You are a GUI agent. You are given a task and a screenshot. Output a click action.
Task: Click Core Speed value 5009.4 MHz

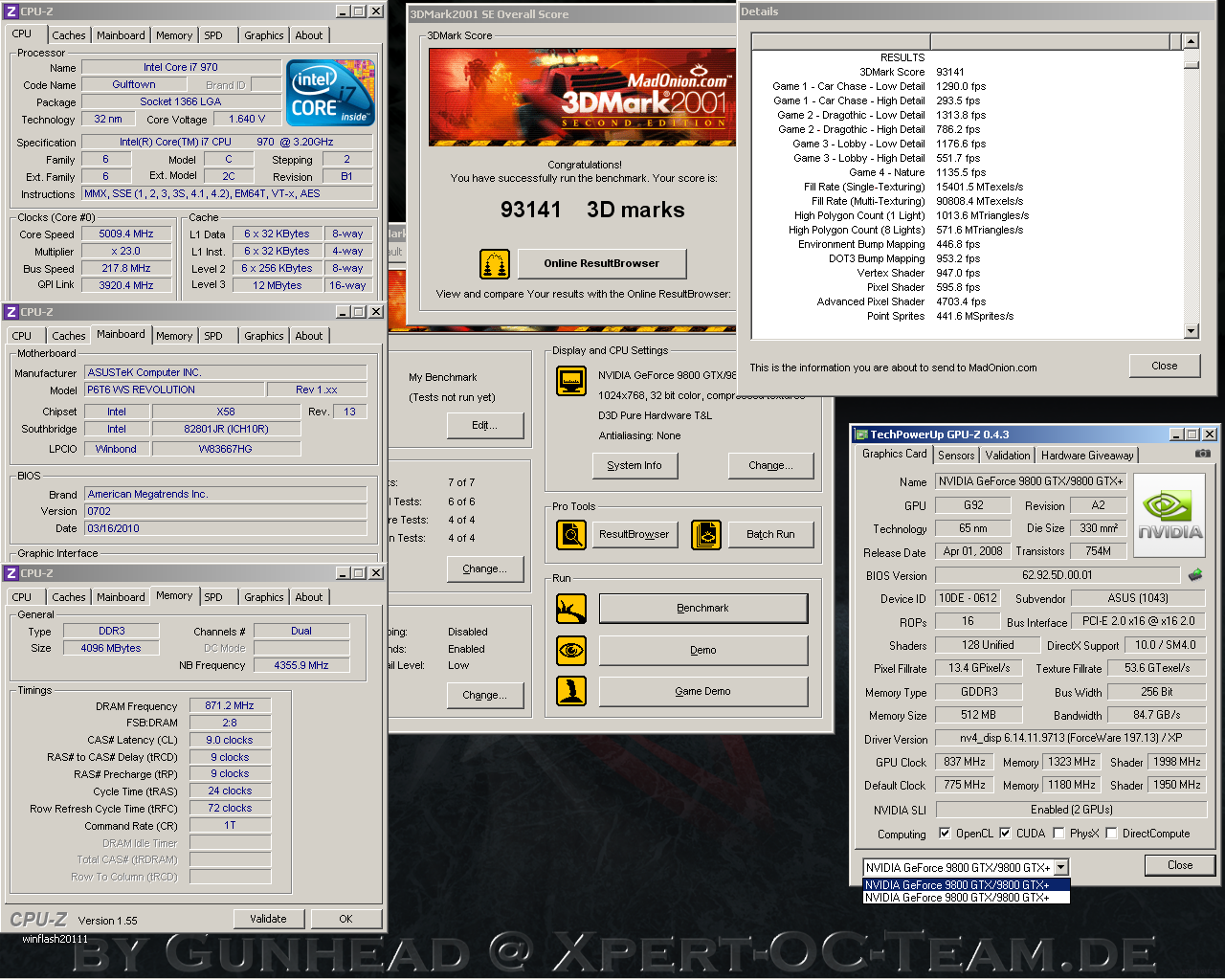tap(126, 234)
